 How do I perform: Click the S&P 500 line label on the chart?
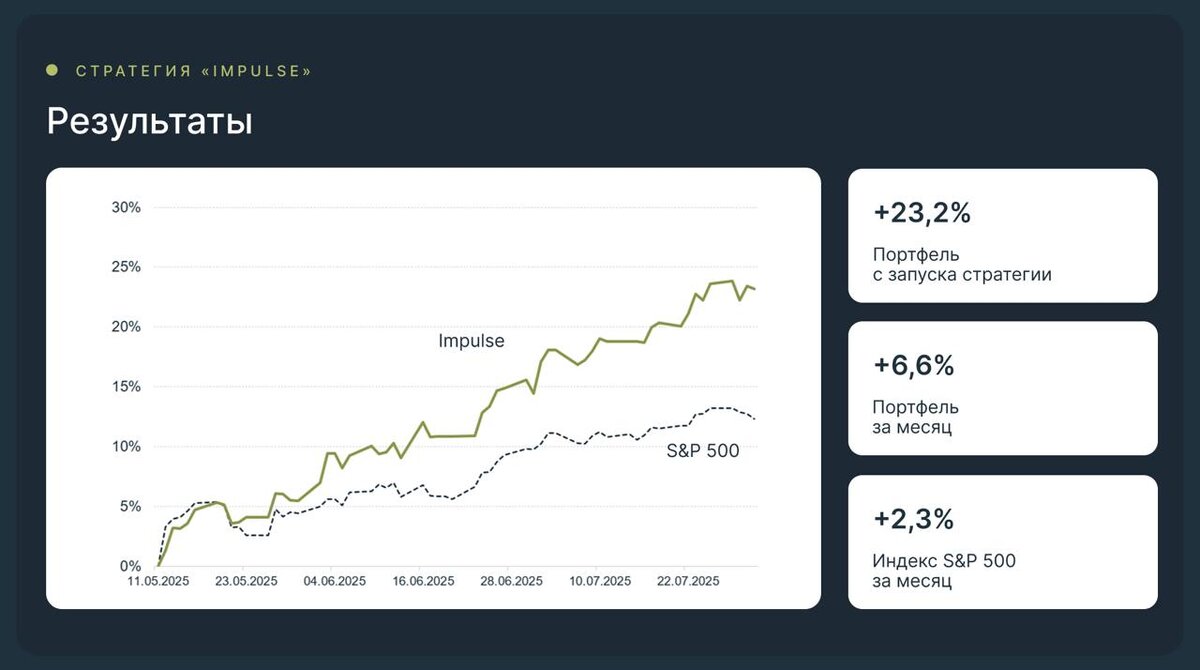pos(703,451)
